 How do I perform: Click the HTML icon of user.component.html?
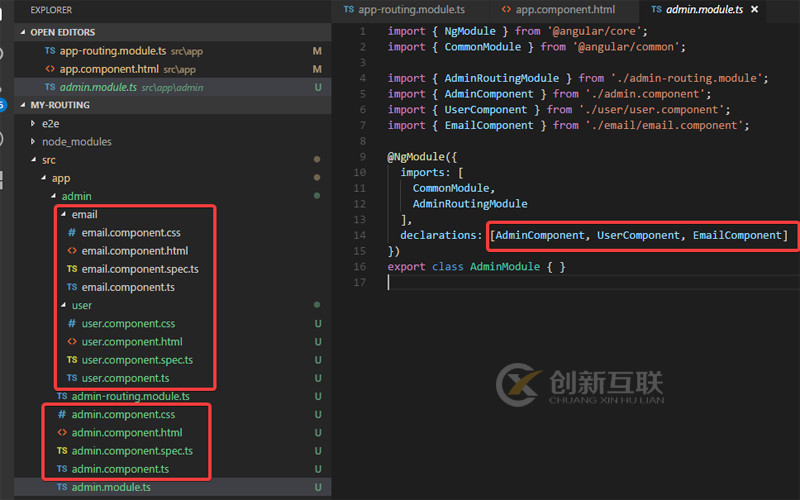pyautogui.click(x=72, y=342)
